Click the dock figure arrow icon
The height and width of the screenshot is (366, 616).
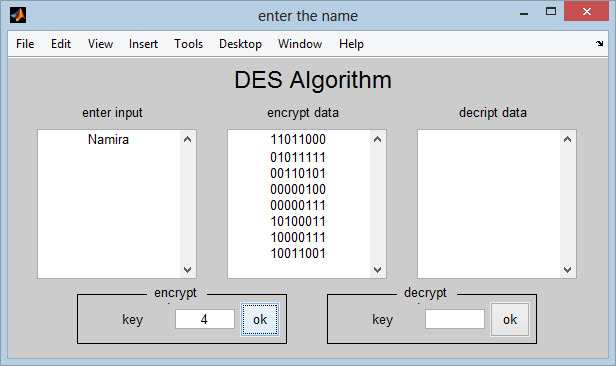[599, 44]
